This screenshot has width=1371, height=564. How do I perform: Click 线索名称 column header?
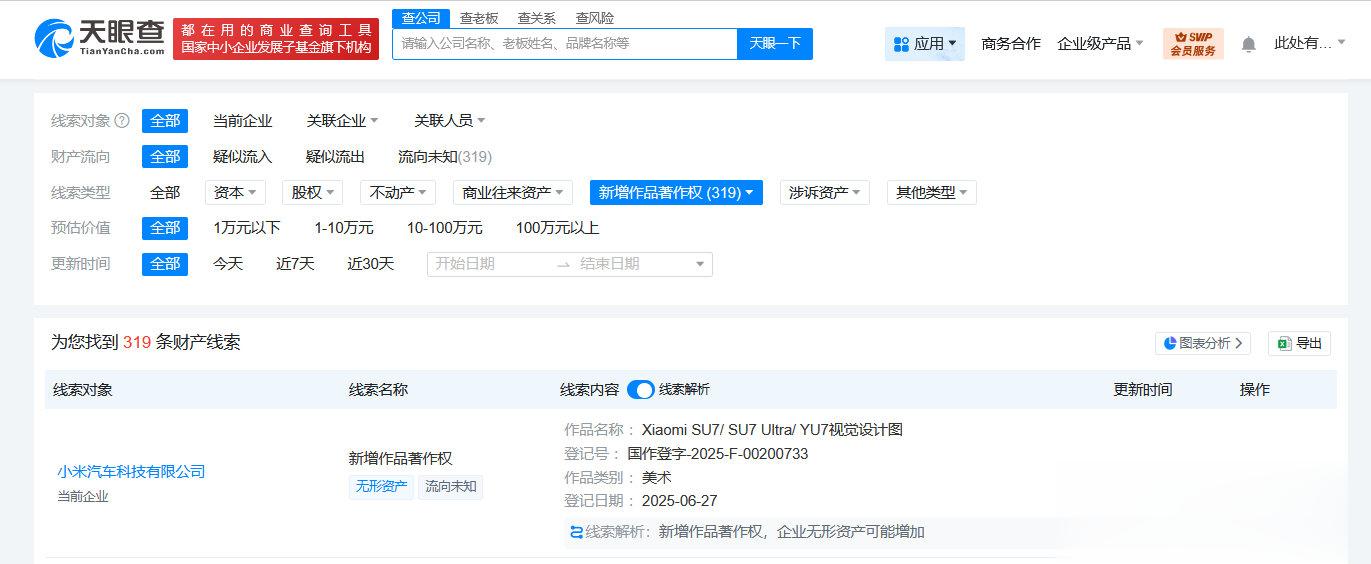pos(378,390)
